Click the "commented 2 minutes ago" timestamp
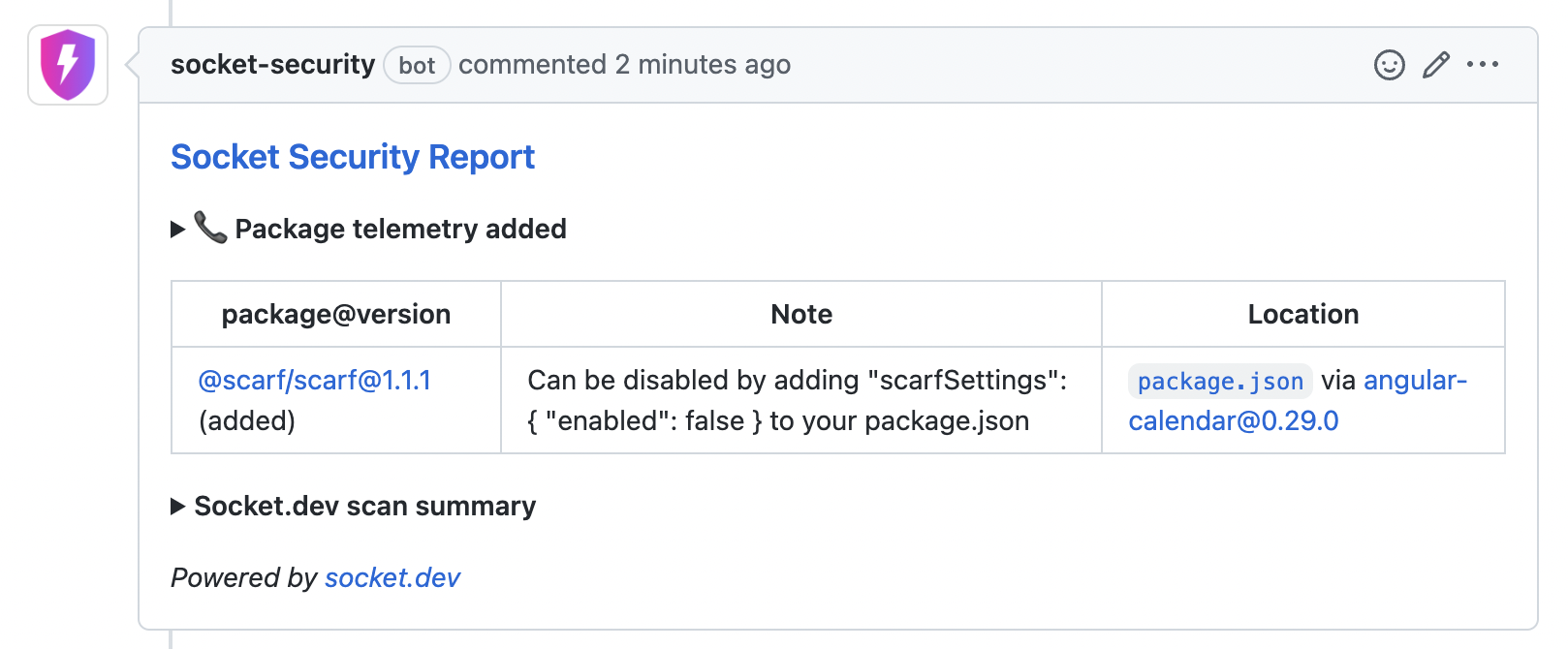 [624, 65]
